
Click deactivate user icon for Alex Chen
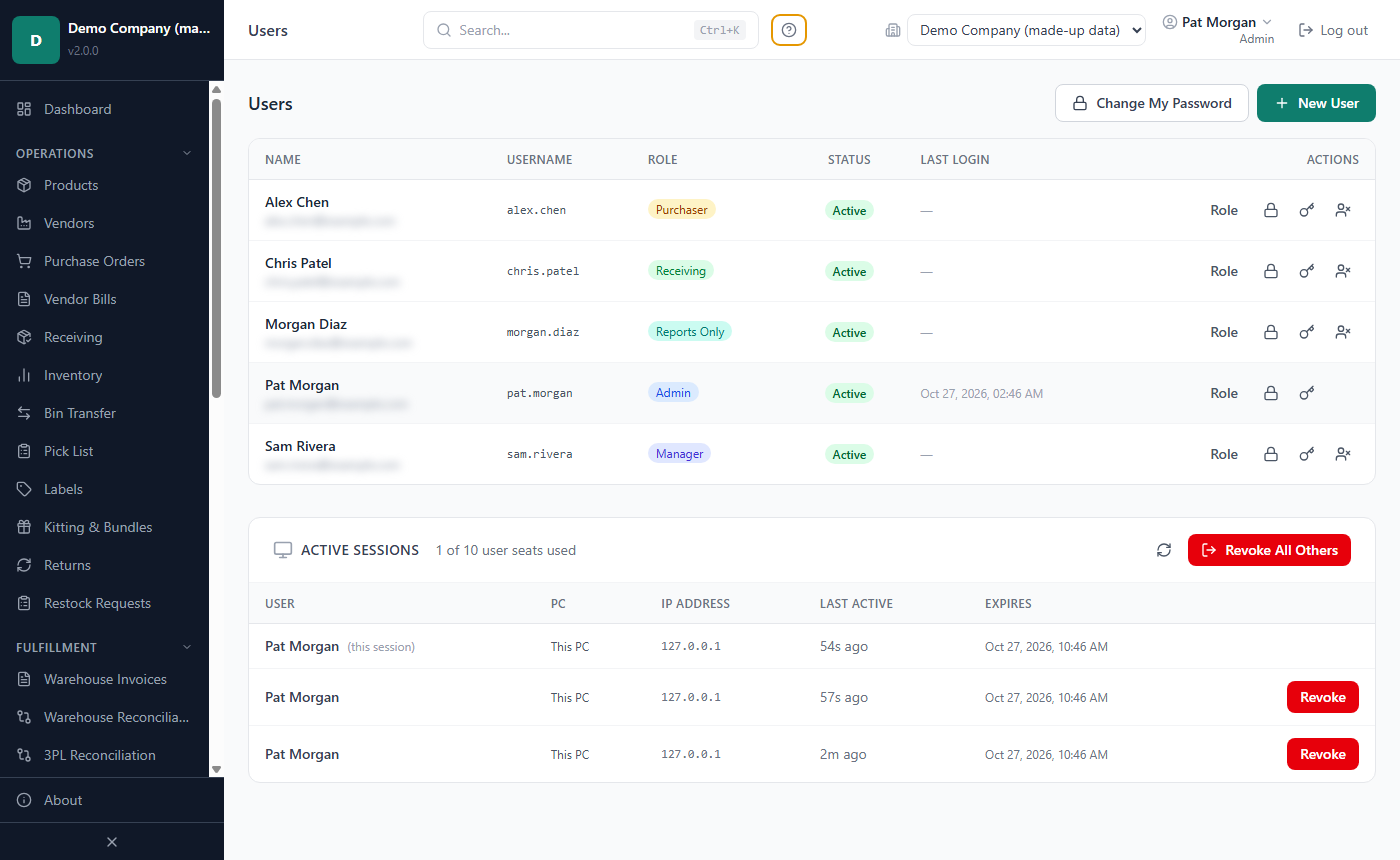click(x=1343, y=210)
